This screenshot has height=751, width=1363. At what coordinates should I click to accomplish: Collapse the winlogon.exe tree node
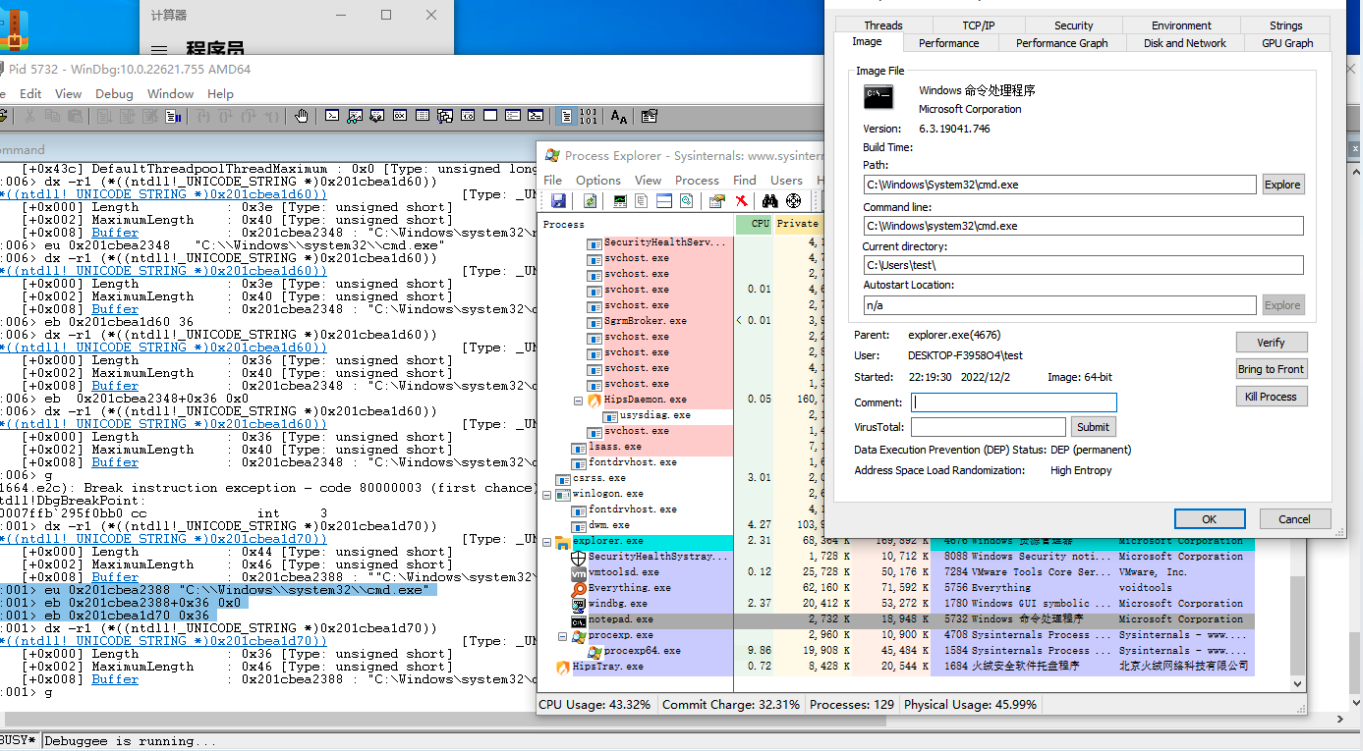tap(547, 494)
